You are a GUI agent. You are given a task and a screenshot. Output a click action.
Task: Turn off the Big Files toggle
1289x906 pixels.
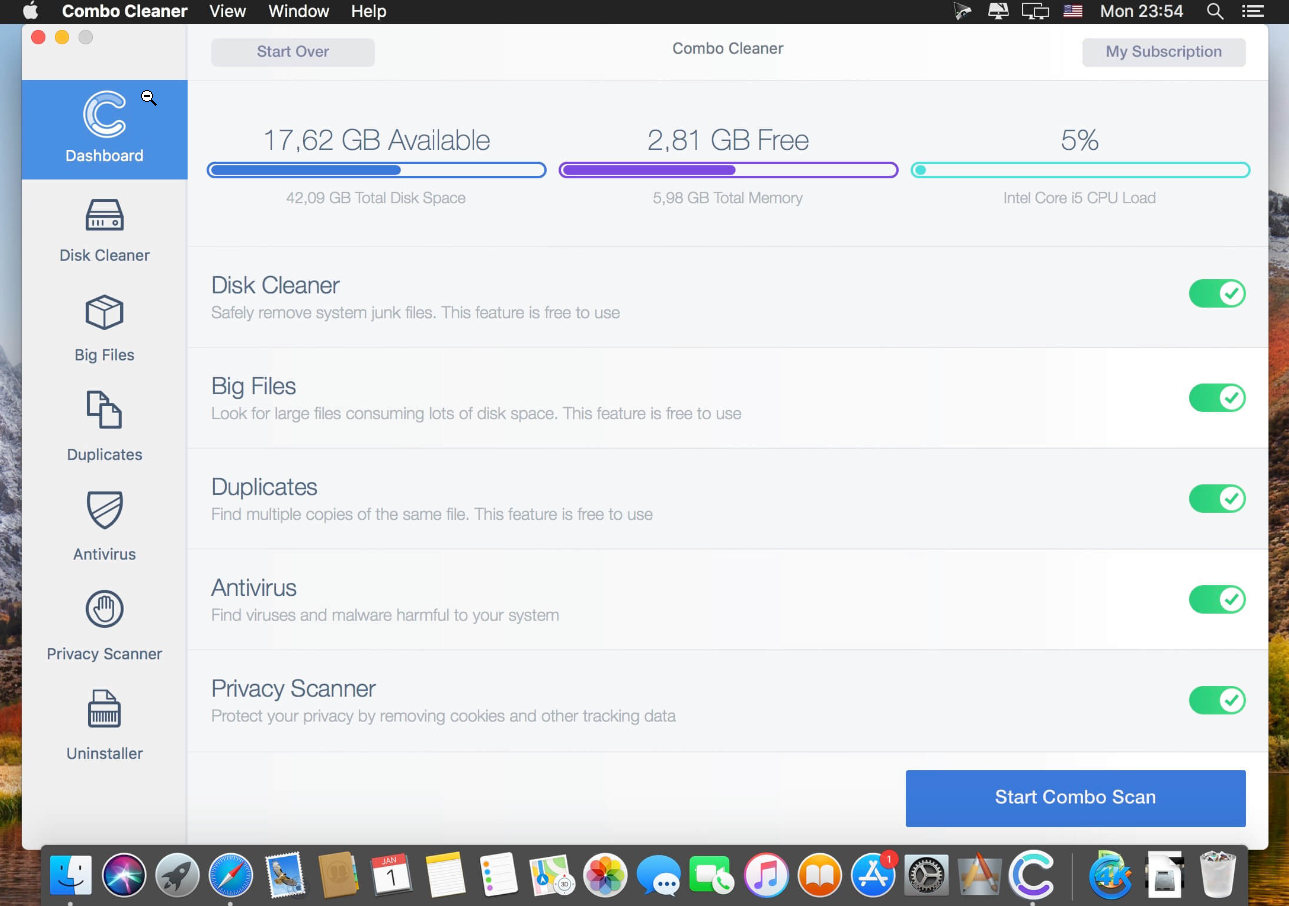pos(1217,398)
